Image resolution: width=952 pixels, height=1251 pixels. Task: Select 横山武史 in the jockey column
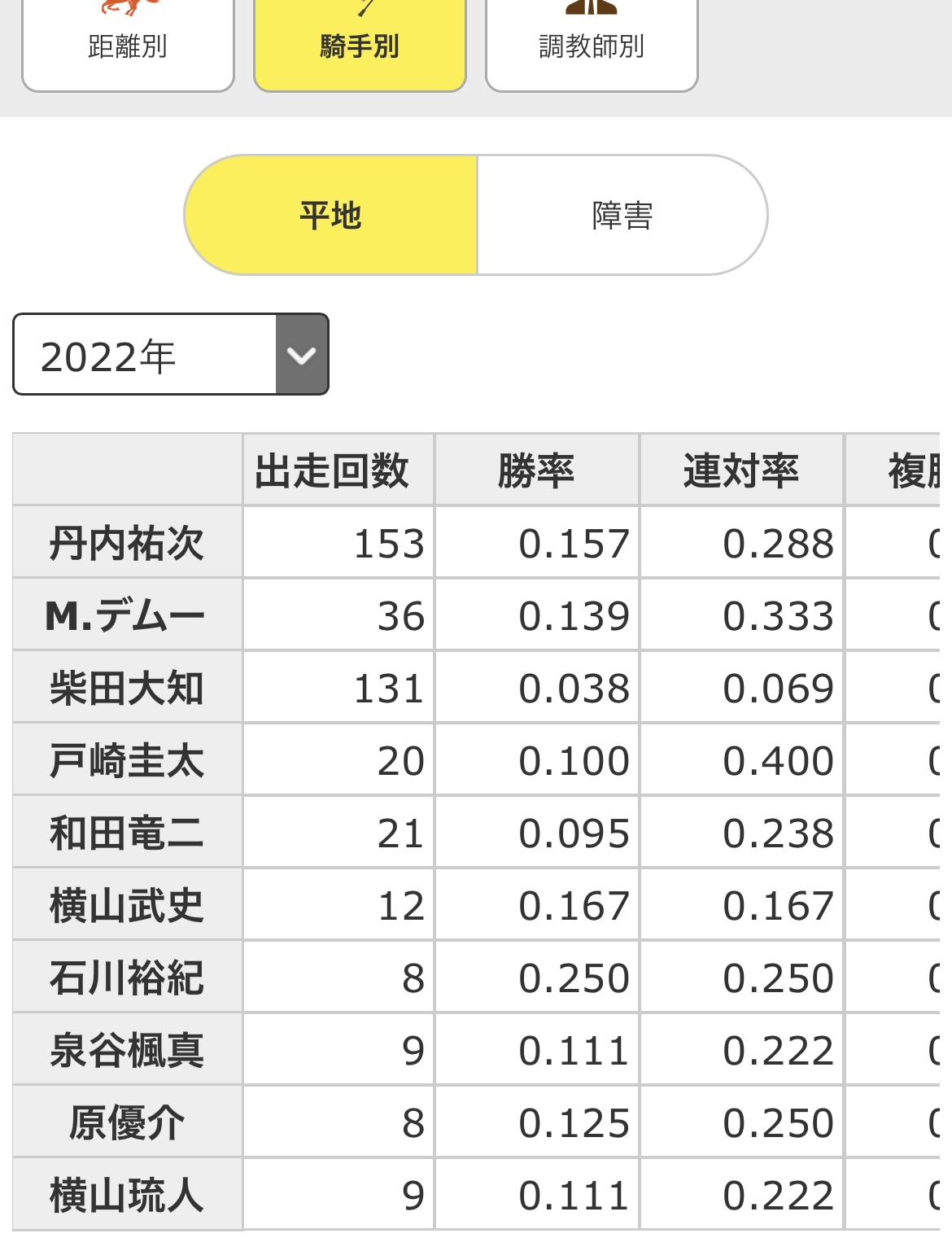click(127, 905)
